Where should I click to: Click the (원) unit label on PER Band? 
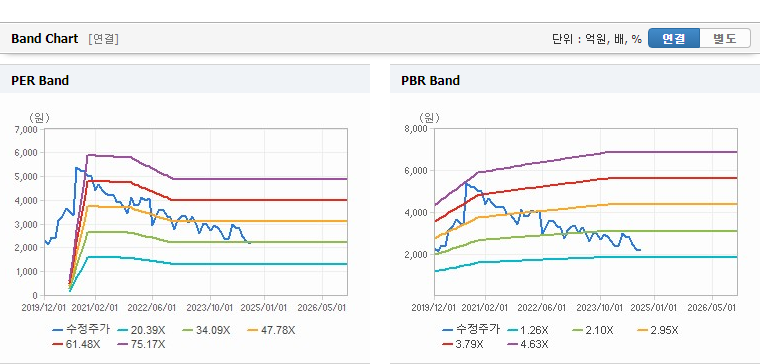(40, 117)
